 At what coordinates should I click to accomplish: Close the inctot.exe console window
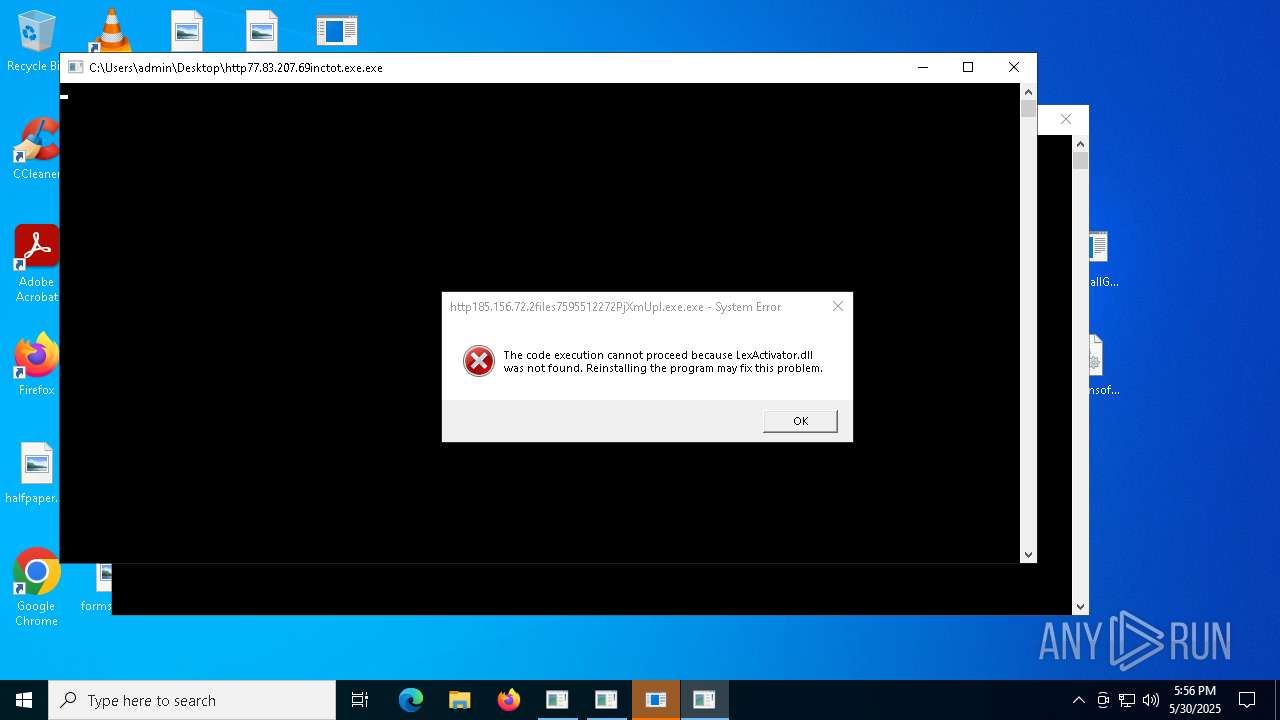(x=1014, y=67)
